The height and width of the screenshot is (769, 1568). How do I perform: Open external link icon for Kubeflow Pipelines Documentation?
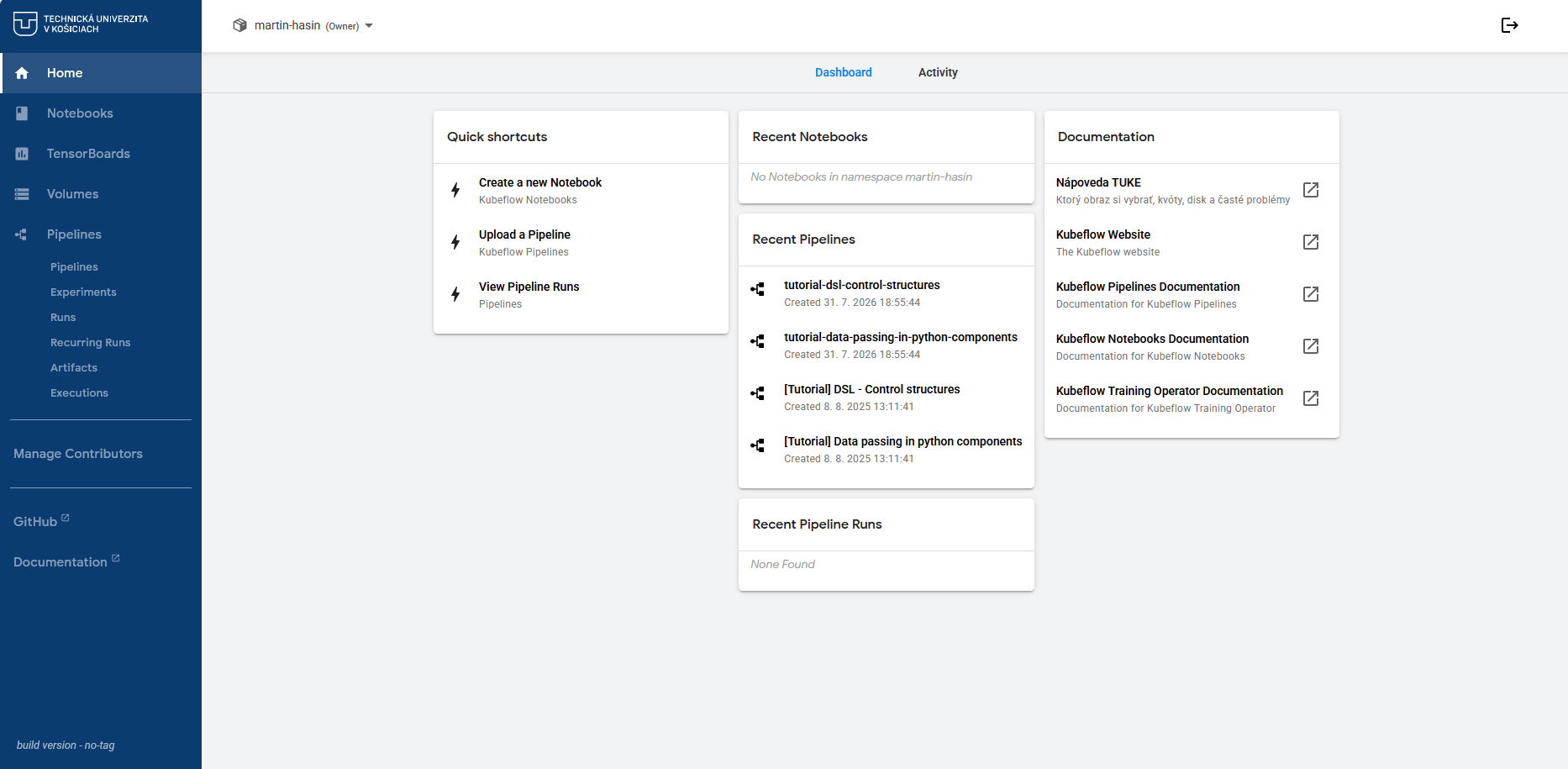[x=1311, y=294]
